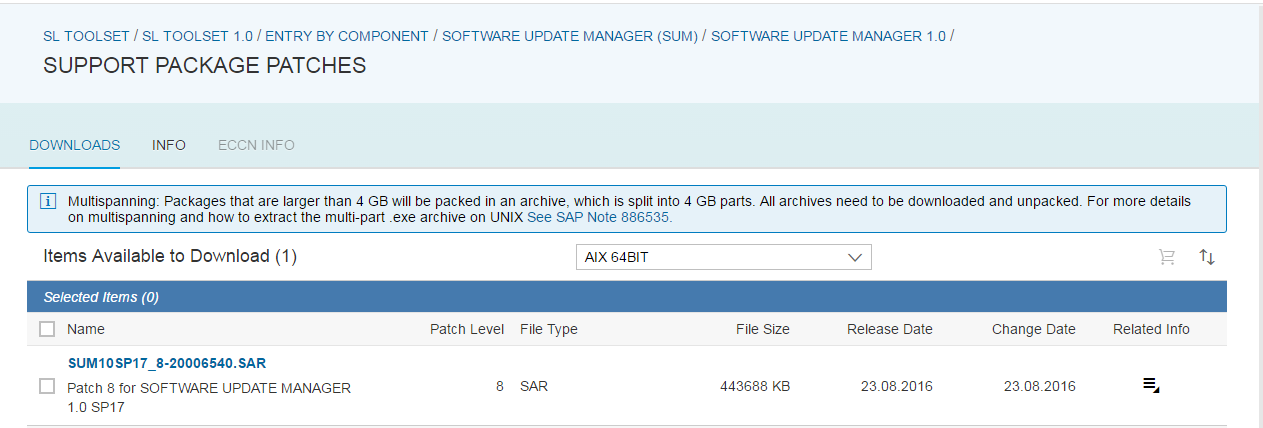Viewport: 1263px width, 428px height.
Task: Click the multispanning info icon
Action: pos(47,201)
